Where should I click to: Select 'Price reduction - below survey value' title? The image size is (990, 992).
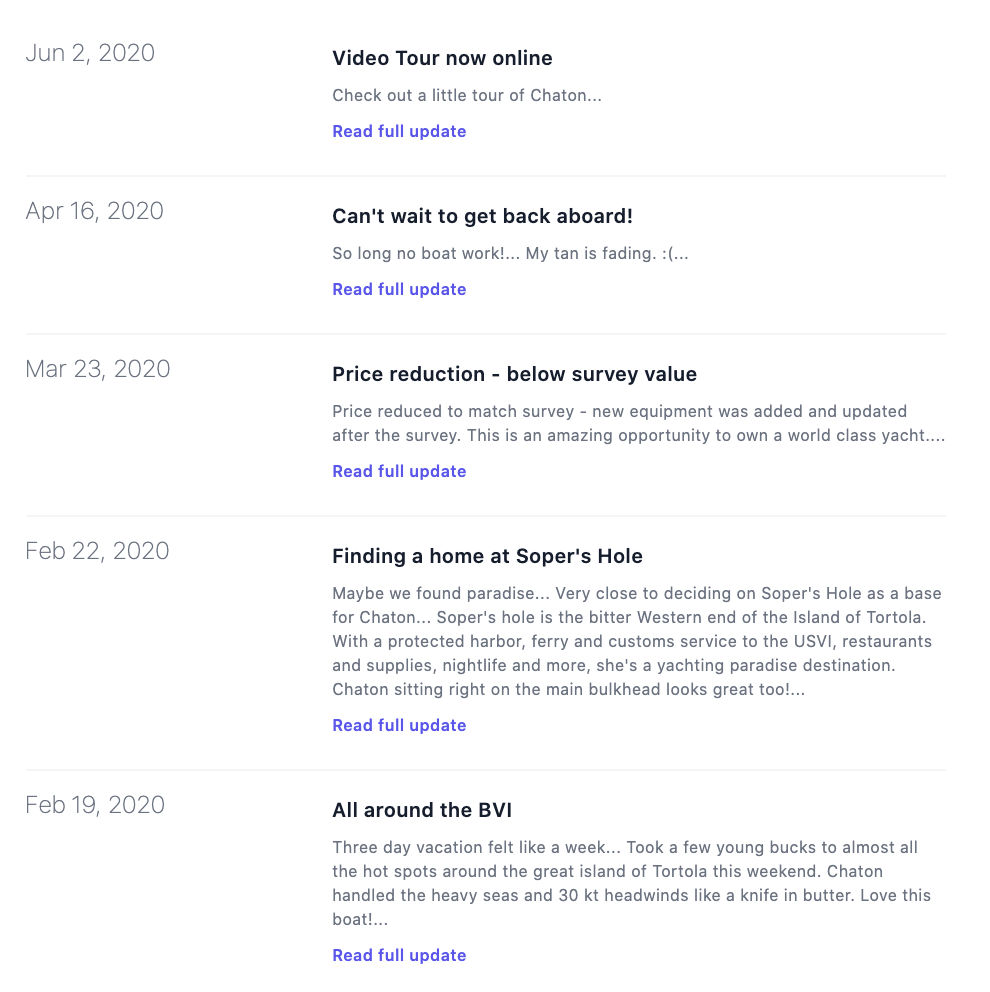tap(514, 375)
